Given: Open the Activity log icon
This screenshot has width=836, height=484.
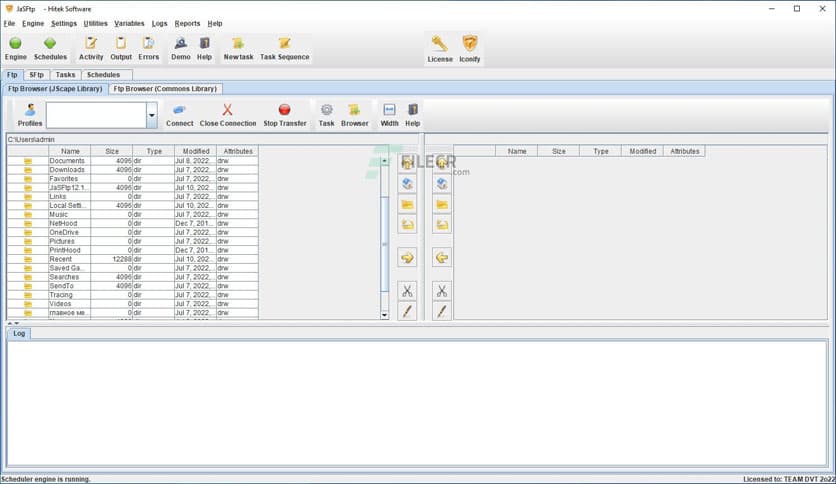Looking at the screenshot, I should click(91, 44).
